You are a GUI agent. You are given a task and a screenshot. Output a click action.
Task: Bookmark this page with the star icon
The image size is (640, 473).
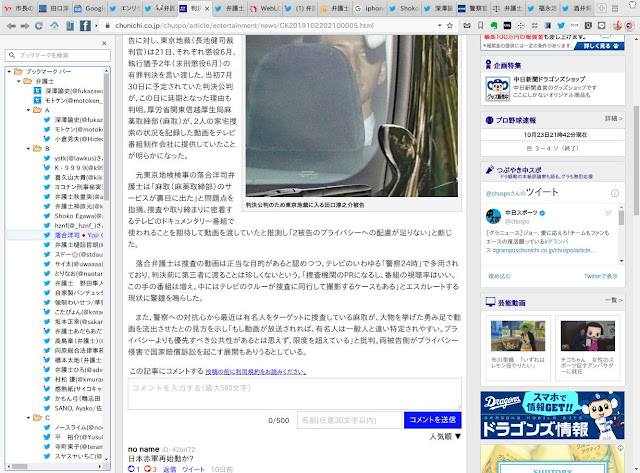(x=449, y=25)
